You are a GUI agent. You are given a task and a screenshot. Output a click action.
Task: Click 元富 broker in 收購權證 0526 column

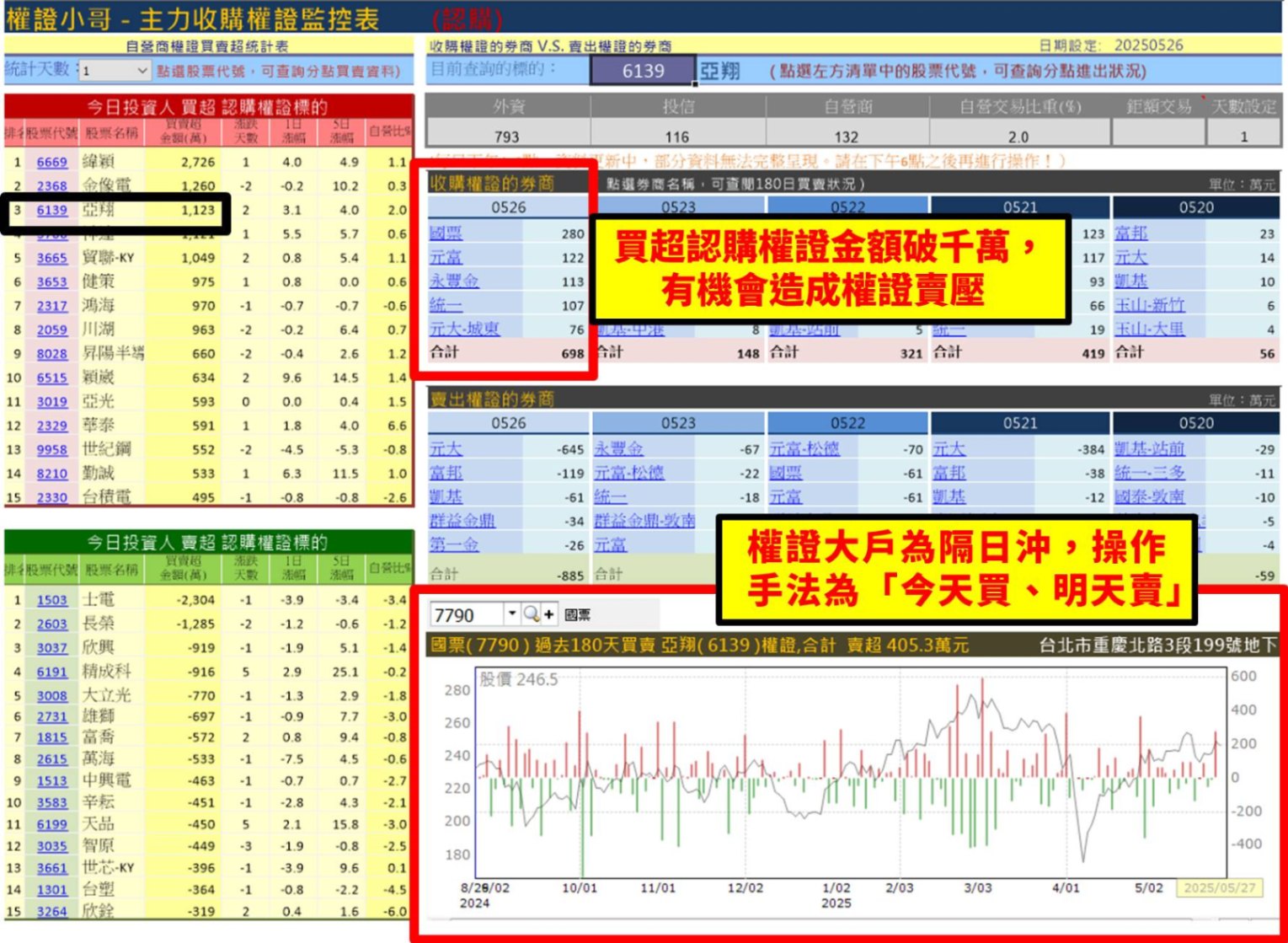pyautogui.click(x=446, y=257)
